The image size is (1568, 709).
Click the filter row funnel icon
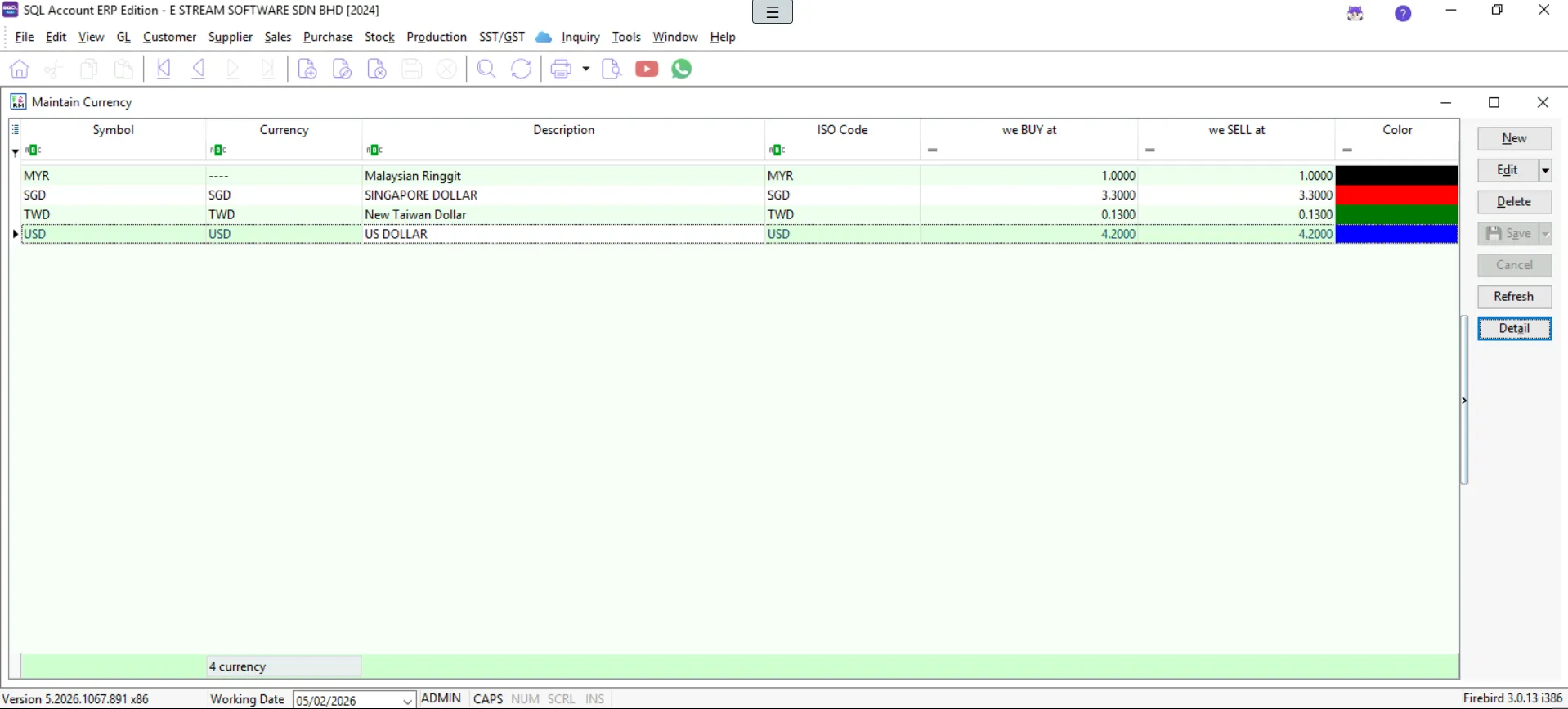point(15,152)
